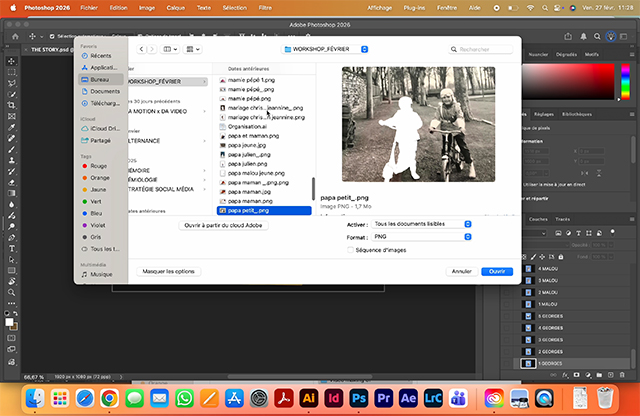
Task: Switch to the Dégradés tab
Action: pos(566,54)
